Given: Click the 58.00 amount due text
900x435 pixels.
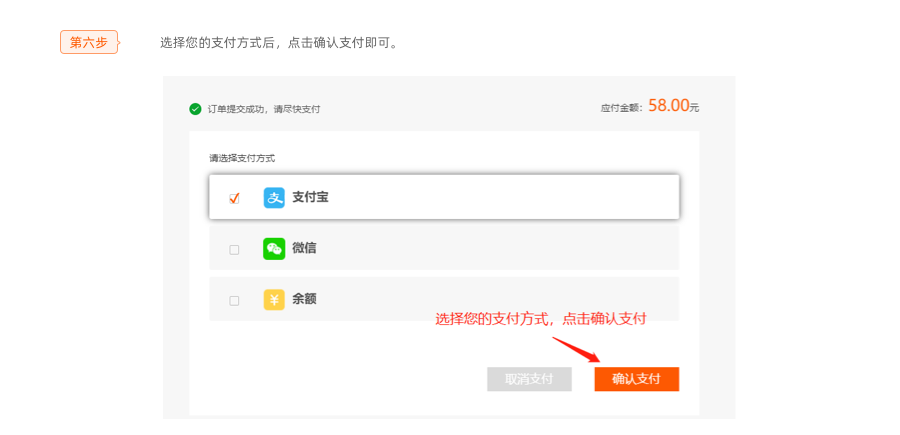Looking at the screenshot, I should click(668, 106).
